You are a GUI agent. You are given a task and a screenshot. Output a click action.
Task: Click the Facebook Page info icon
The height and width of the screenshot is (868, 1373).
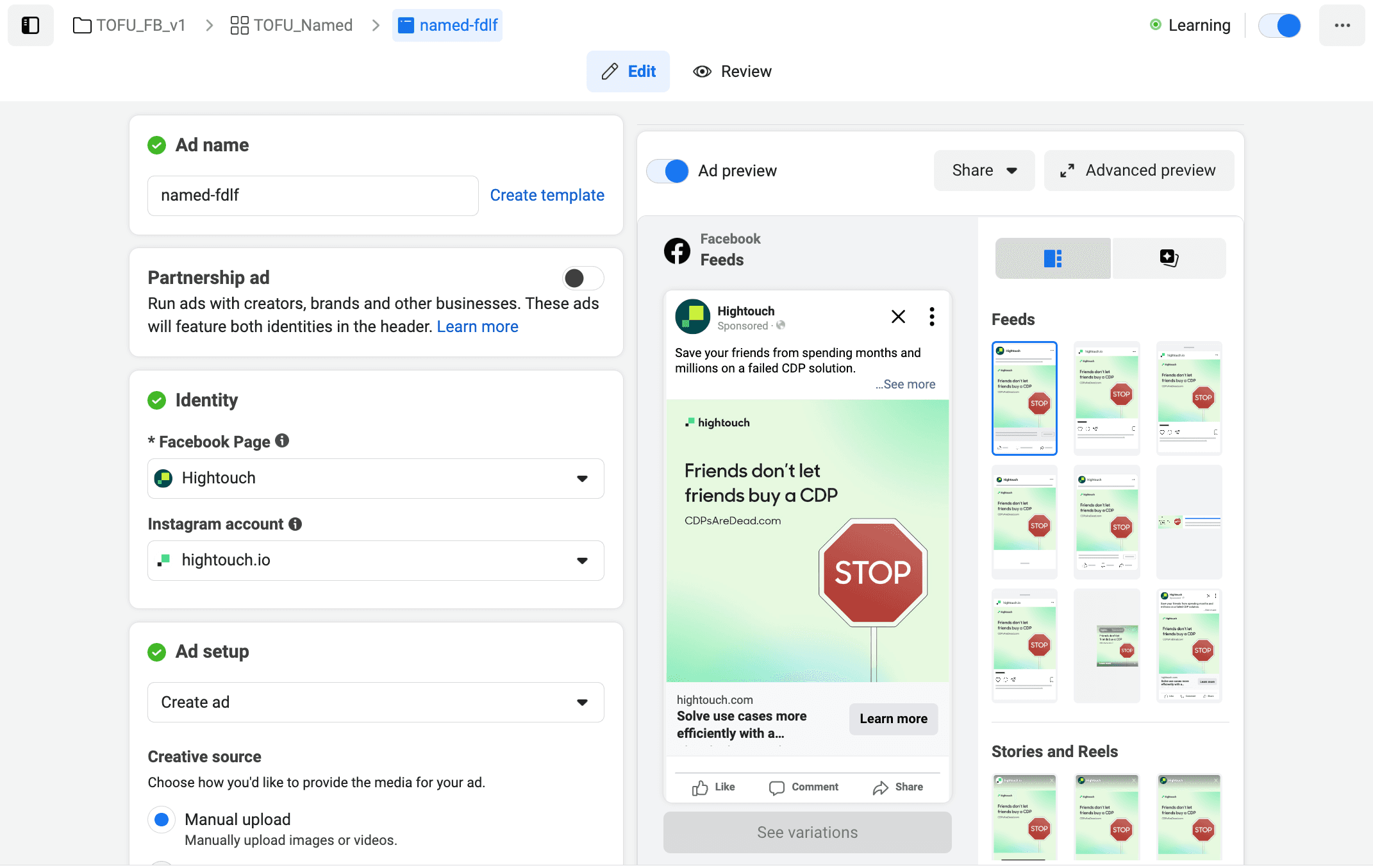click(x=282, y=441)
